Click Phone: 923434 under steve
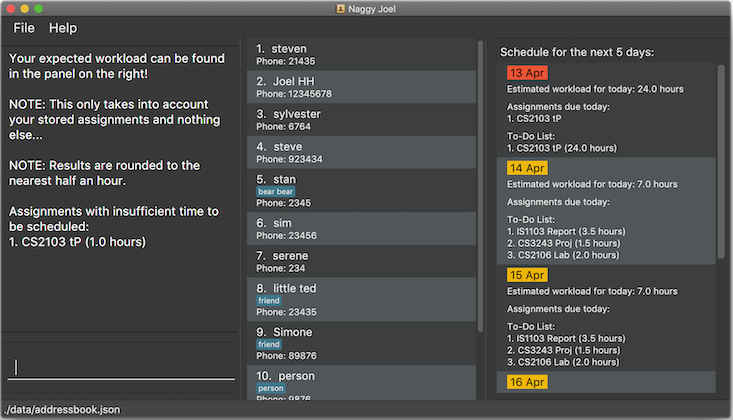The image size is (733, 420). pyautogui.click(x=289, y=159)
